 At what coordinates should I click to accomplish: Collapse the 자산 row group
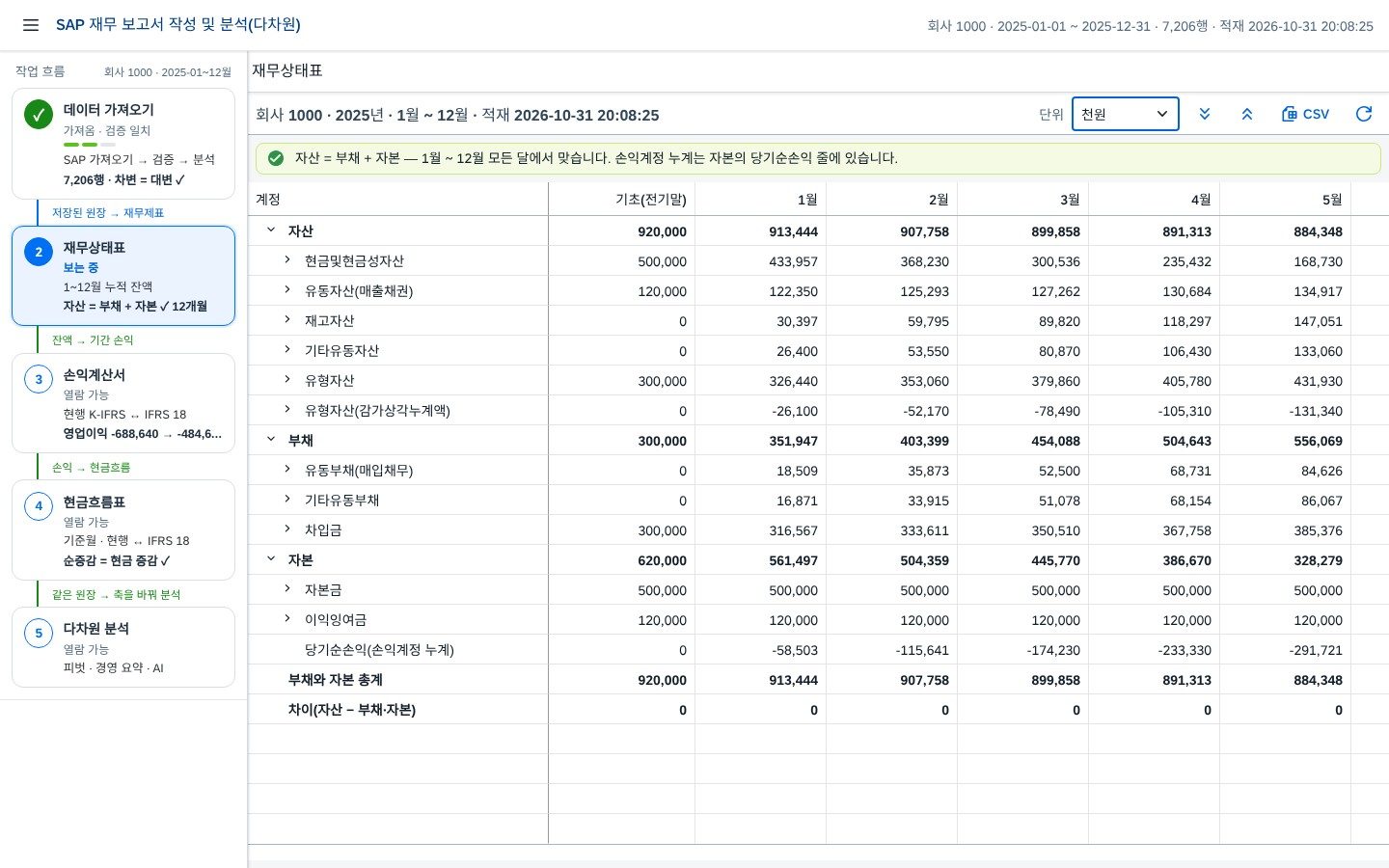(271, 231)
